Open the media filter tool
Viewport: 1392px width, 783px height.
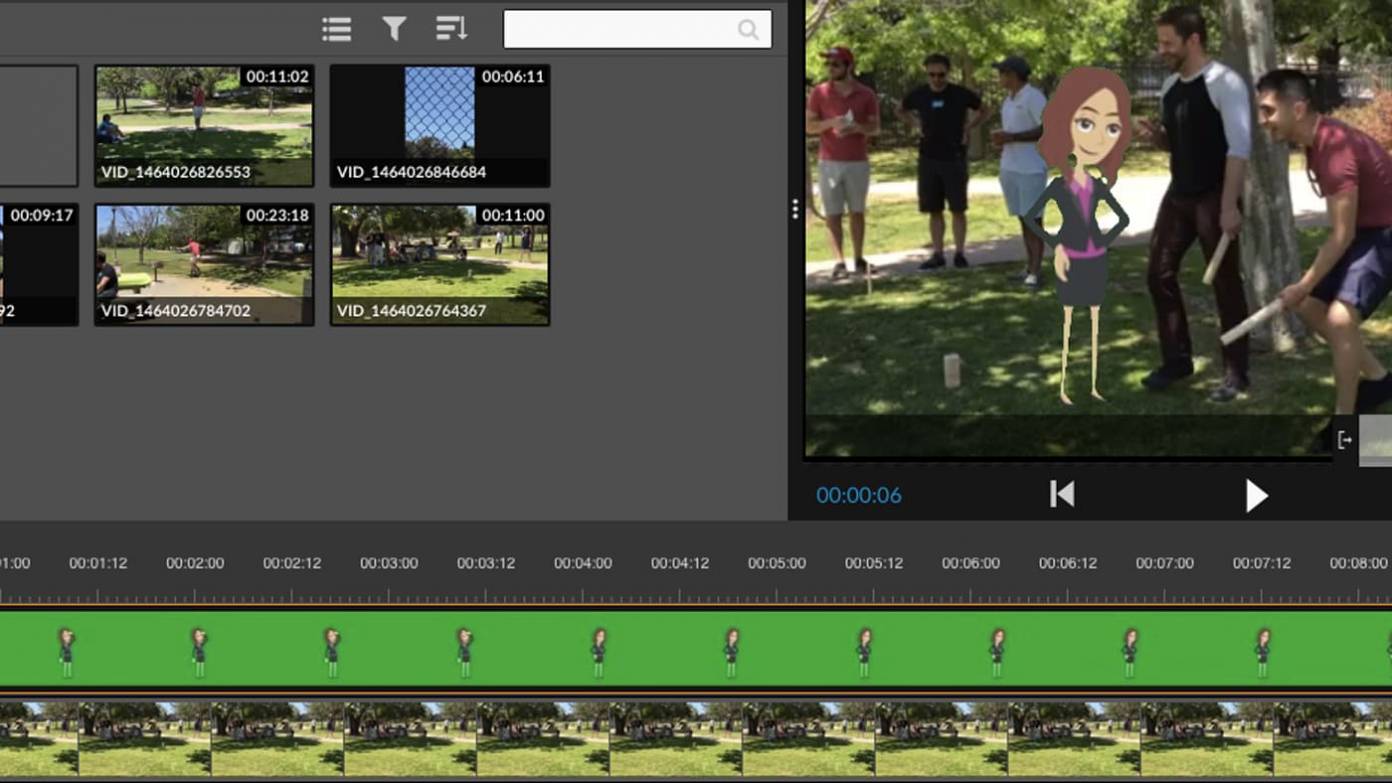click(x=394, y=29)
